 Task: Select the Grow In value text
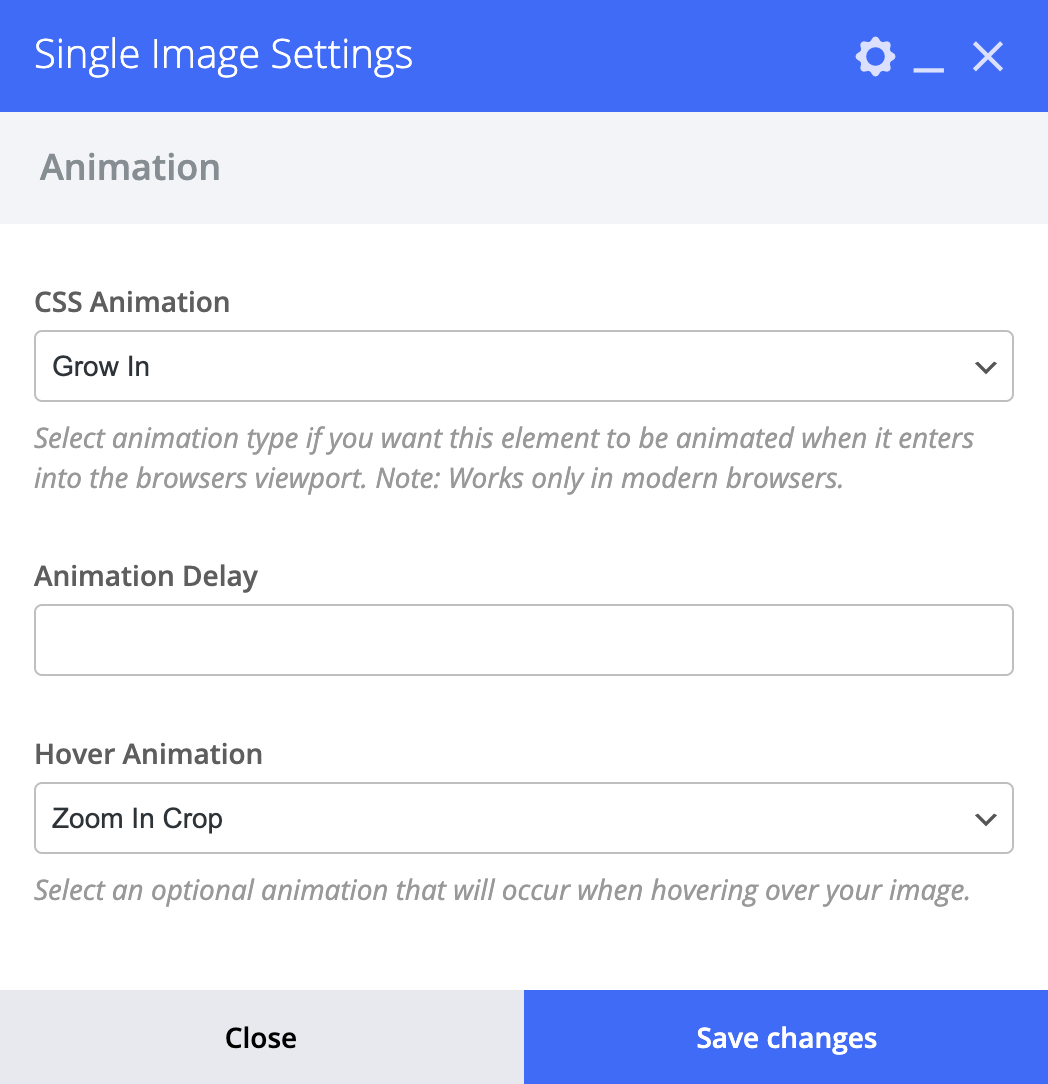[101, 366]
